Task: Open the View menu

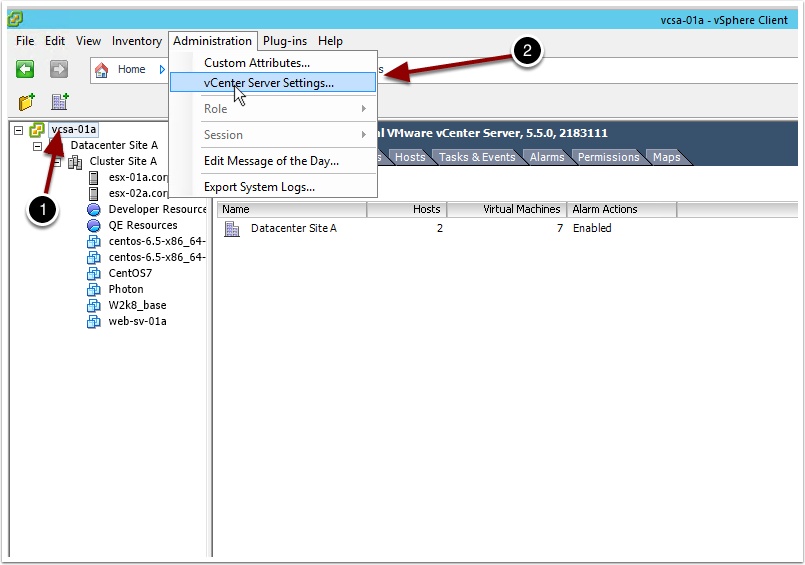Action: tap(88, 41)
